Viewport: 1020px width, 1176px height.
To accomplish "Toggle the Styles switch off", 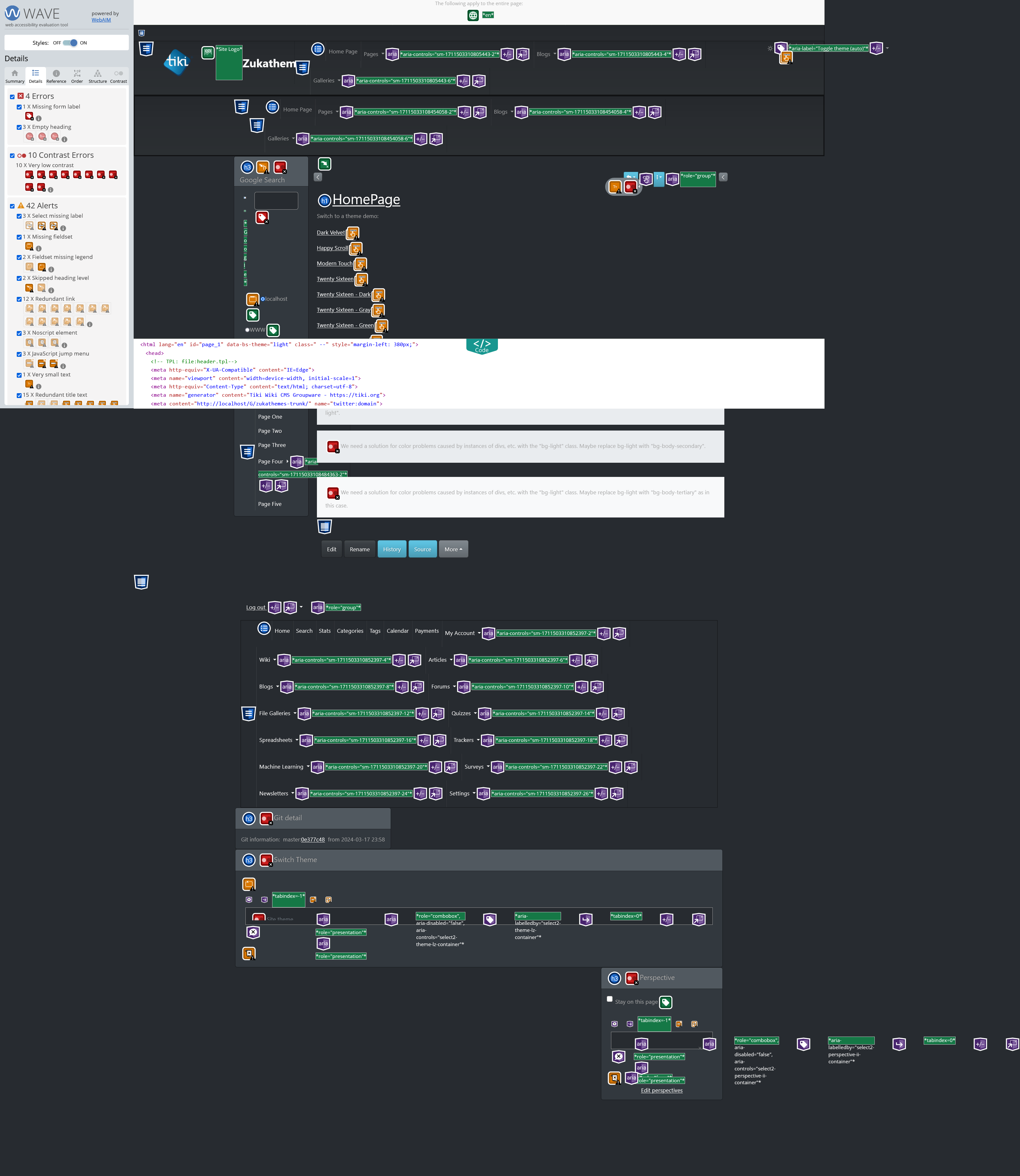I will point(70,43).
